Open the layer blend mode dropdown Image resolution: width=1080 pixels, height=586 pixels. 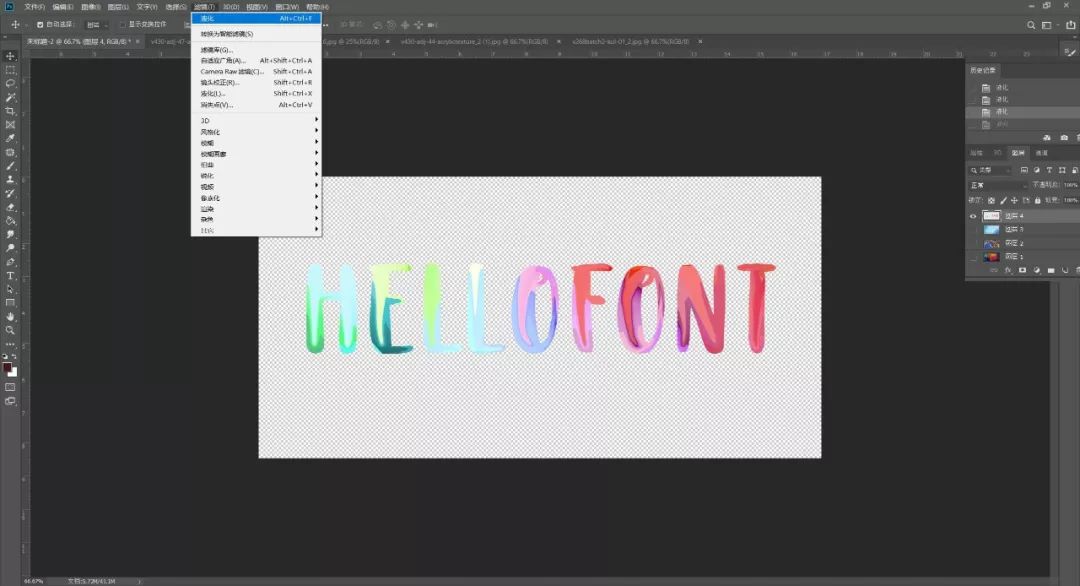pos(997,185)
